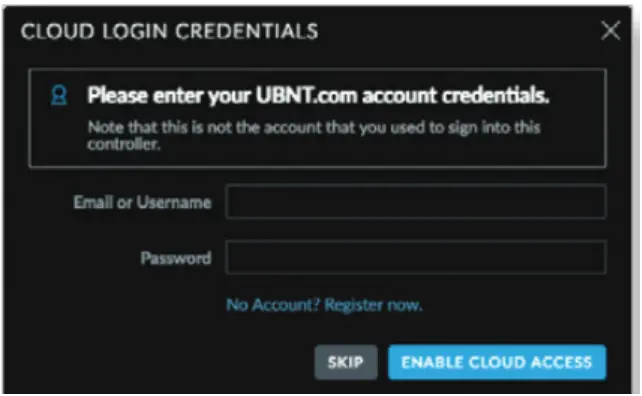Click the Cloud Login Credentials title text
The height and width of the screenshot is (396, 642).
[x=170, y=31]
